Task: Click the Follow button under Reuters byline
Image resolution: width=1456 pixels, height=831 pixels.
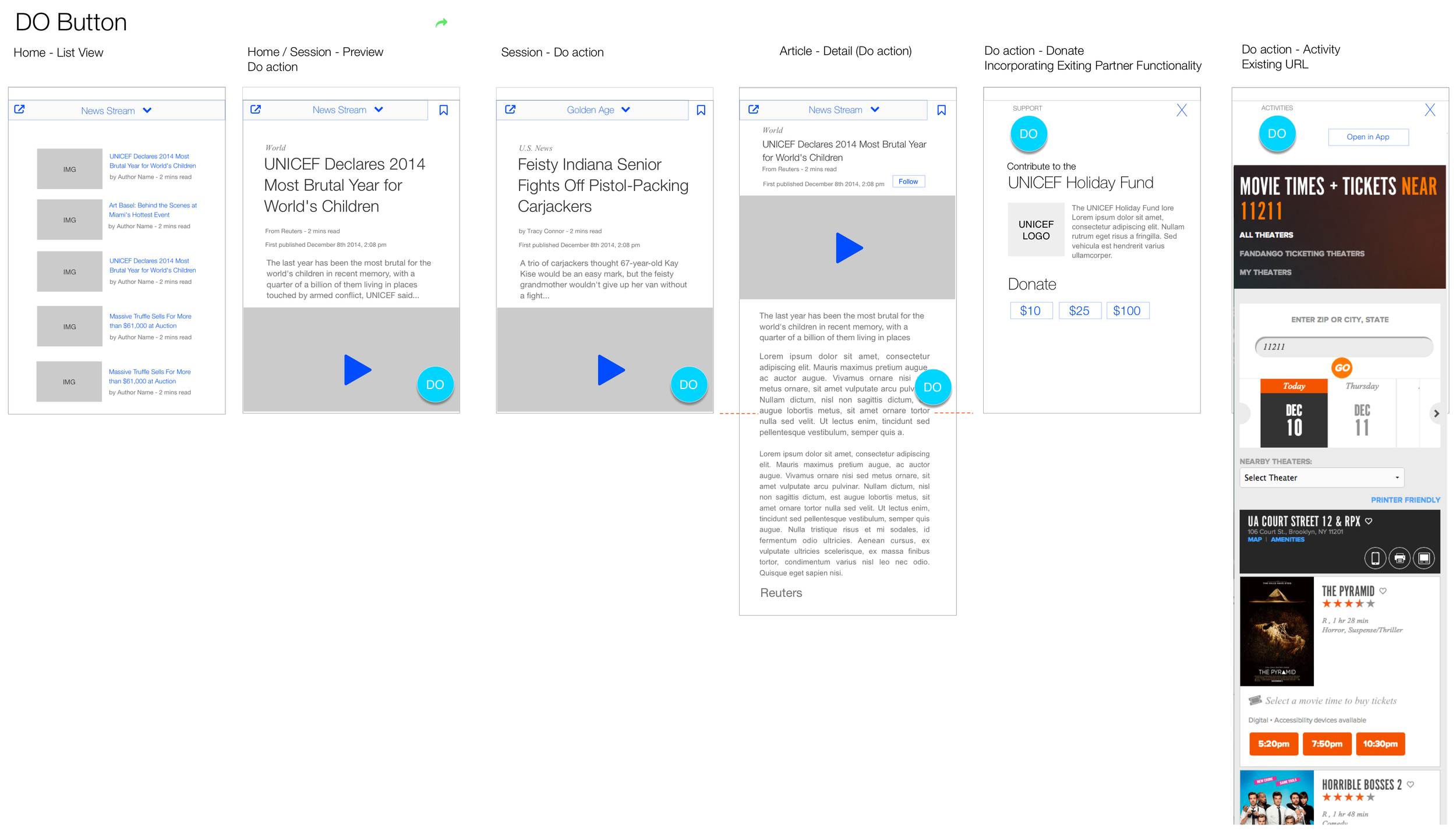Action: click(908, 182)
